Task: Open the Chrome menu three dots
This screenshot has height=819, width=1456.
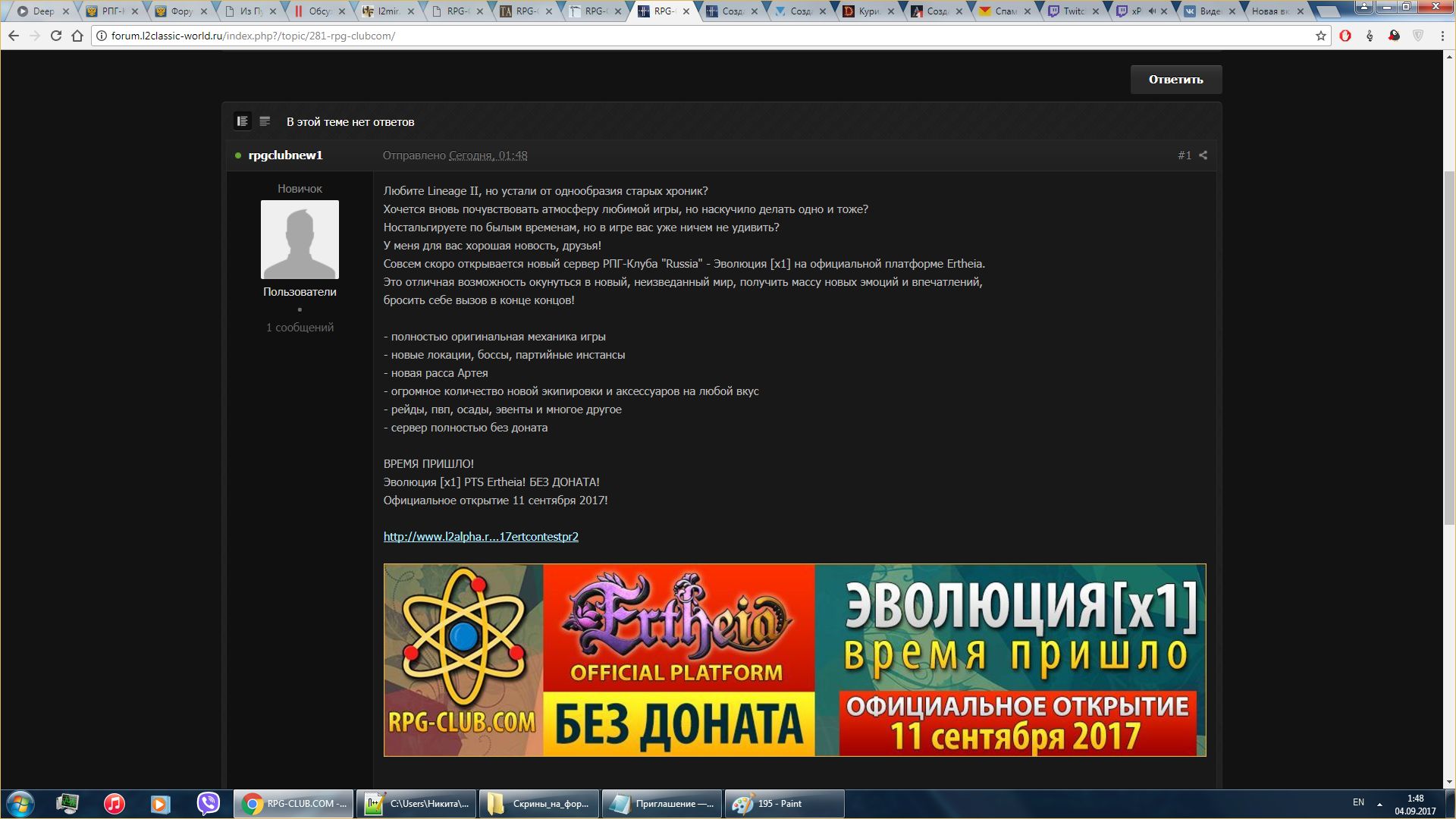Action: [1441, 36]
